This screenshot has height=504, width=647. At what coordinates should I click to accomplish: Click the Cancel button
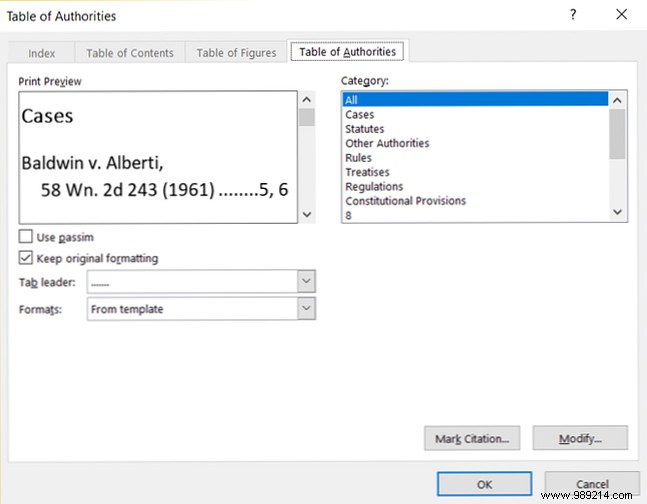pos(592,484)
